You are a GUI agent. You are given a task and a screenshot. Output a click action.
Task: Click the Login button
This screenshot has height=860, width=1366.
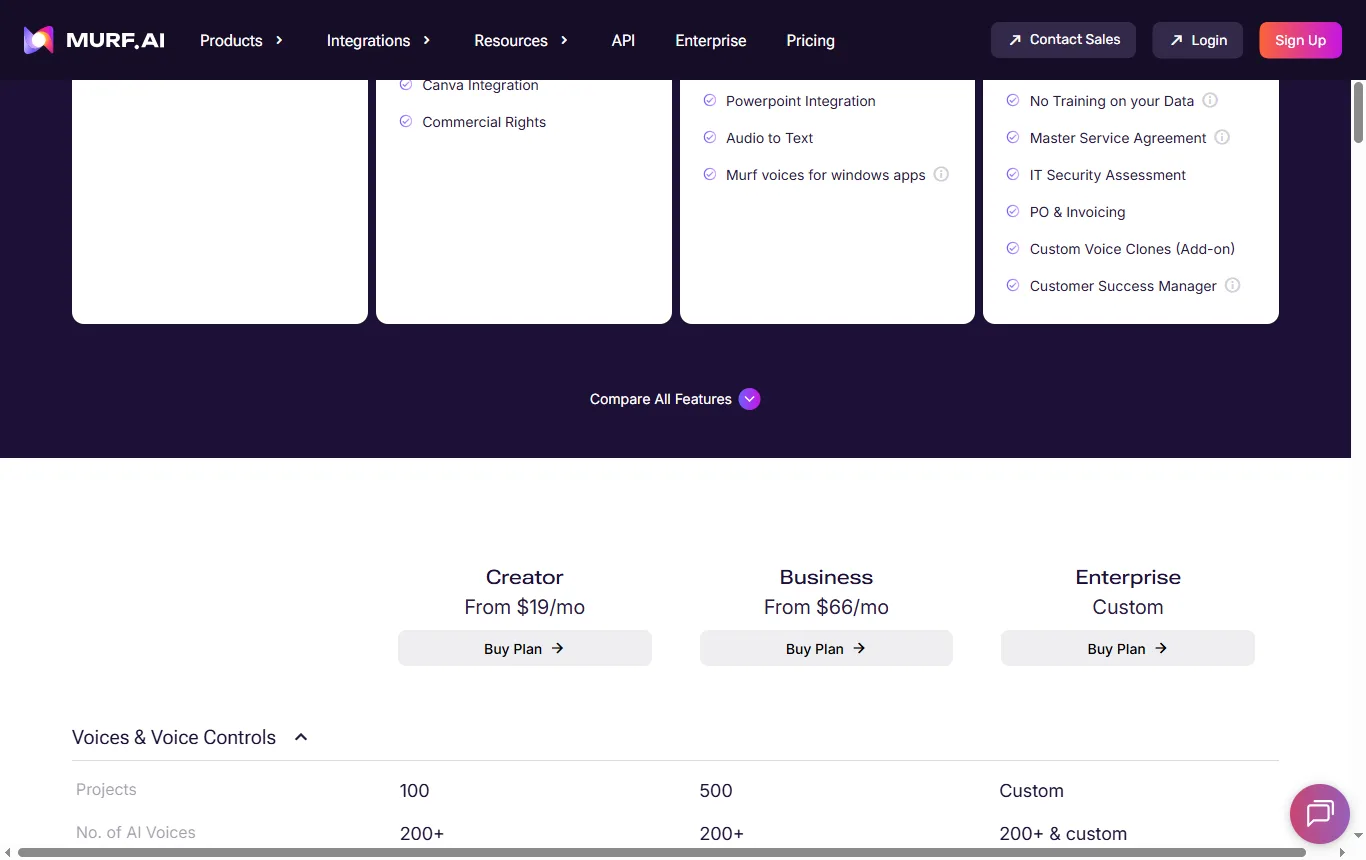pos(1198,40)
